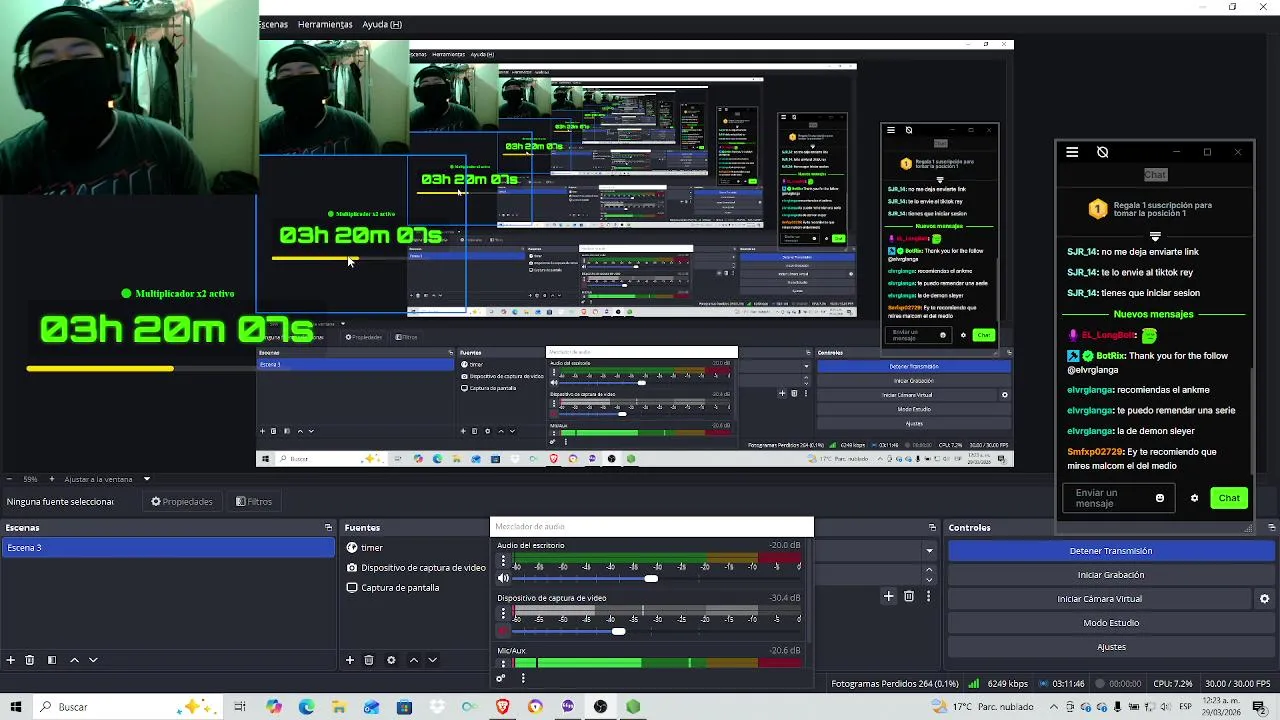
Task: Open chat emoji picker icon
Action: click(x=1160, y=498)
